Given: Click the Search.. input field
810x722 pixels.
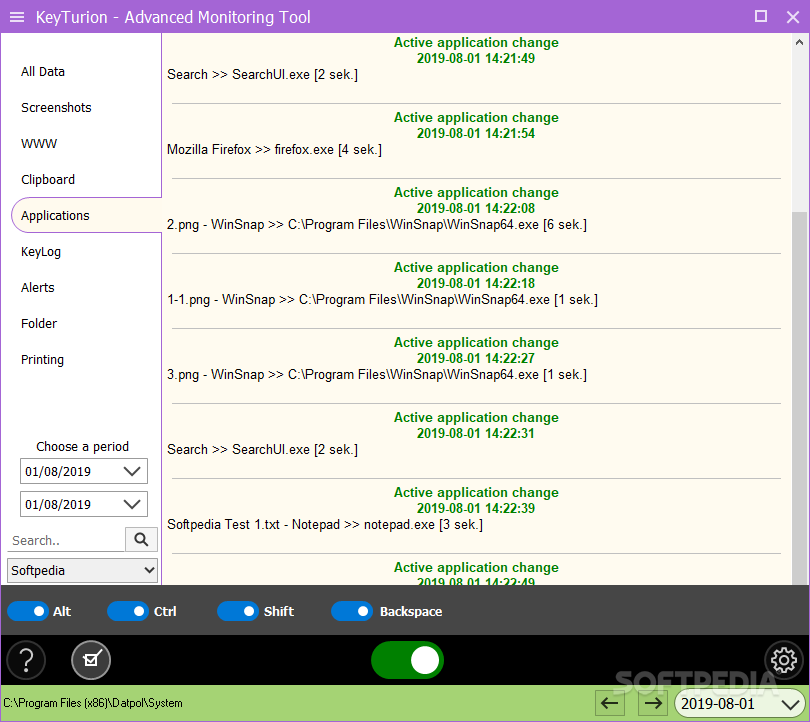Looking at the screenshot, I should [x=67, y=540].
